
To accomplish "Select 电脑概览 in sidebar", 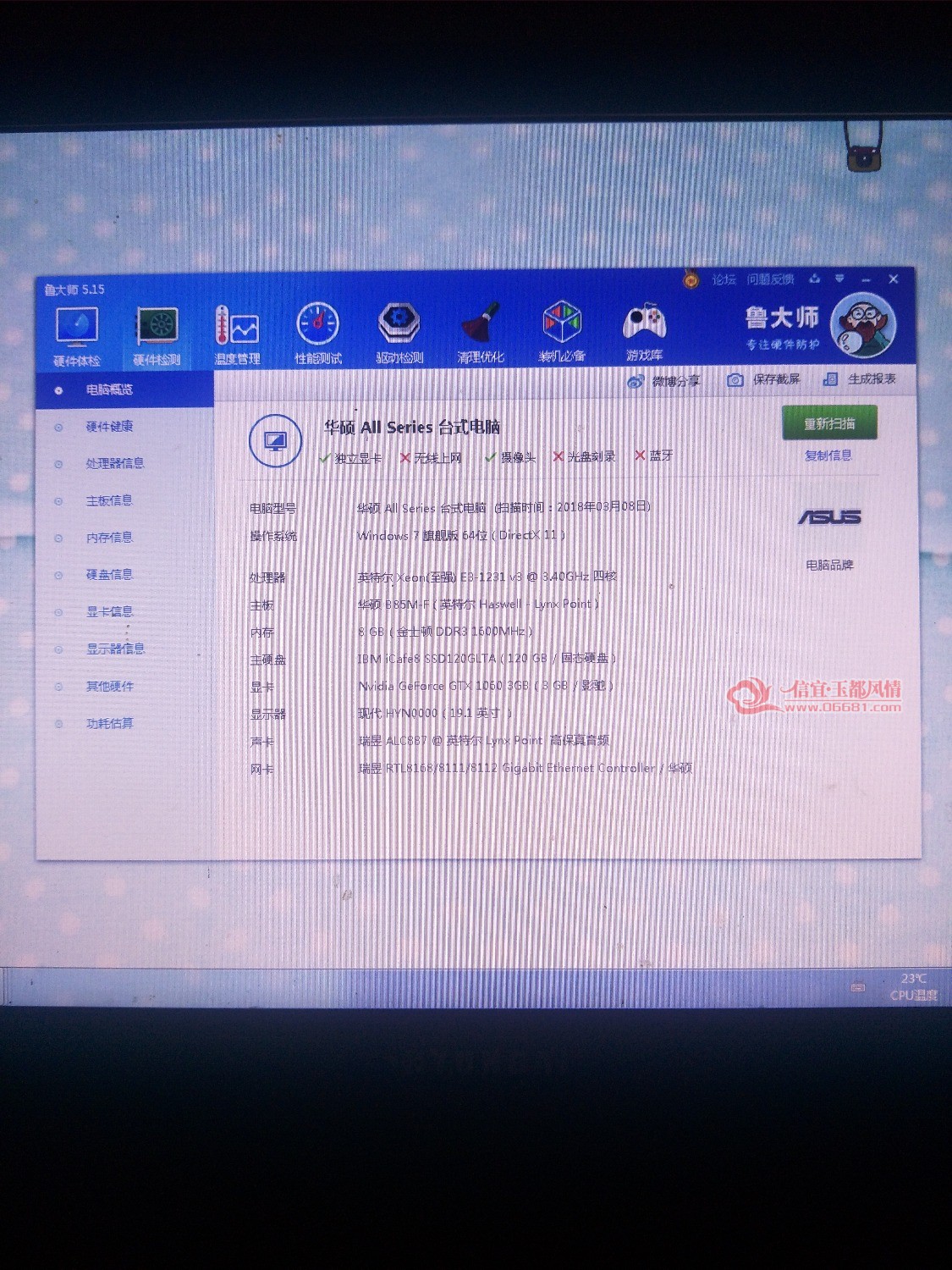I will coord(124,389).
